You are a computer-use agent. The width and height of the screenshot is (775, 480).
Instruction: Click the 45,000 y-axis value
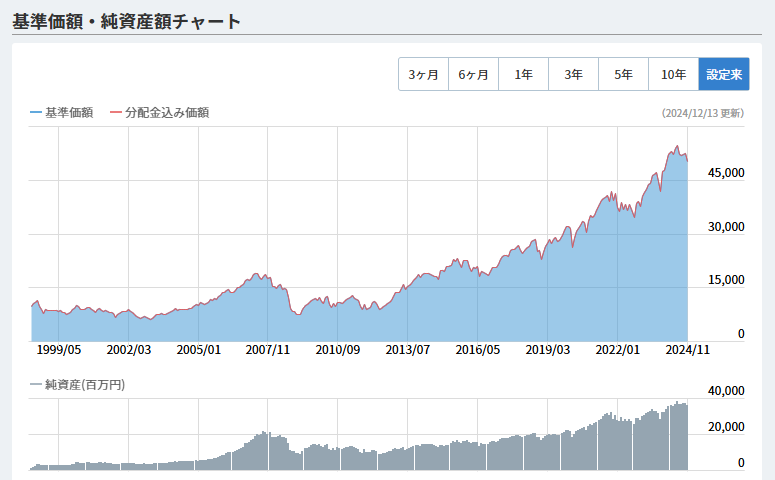coord(726,173)
